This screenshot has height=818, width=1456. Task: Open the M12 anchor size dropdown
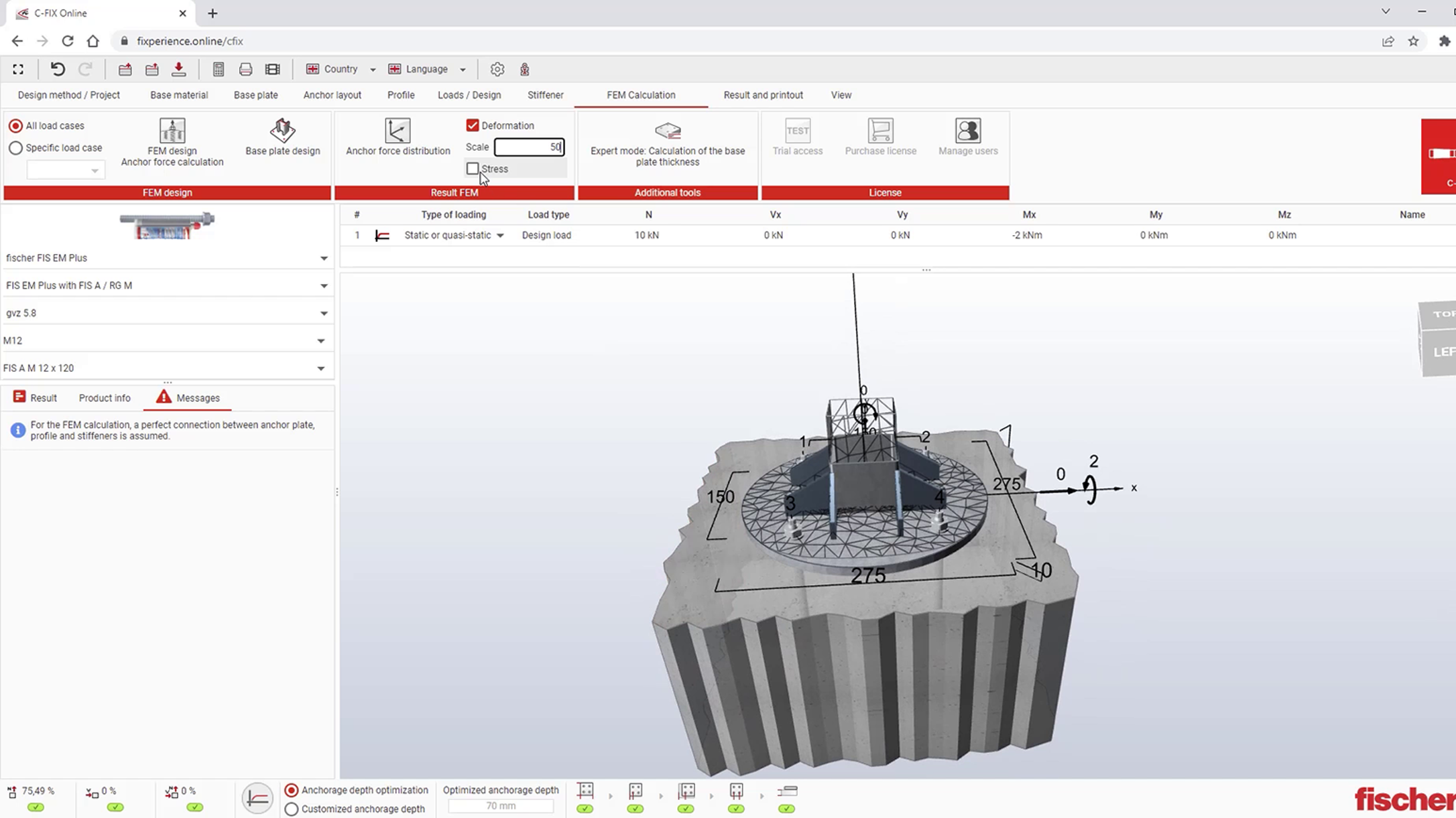click(x=321, y=341)
